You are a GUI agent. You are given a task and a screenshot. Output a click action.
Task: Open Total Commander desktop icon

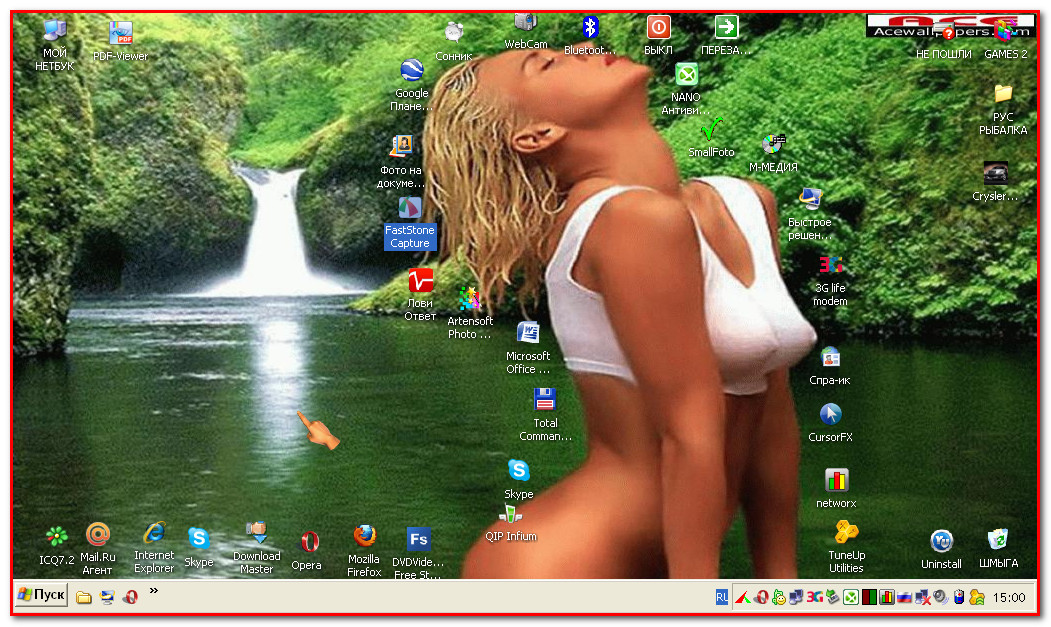[545, 400]
